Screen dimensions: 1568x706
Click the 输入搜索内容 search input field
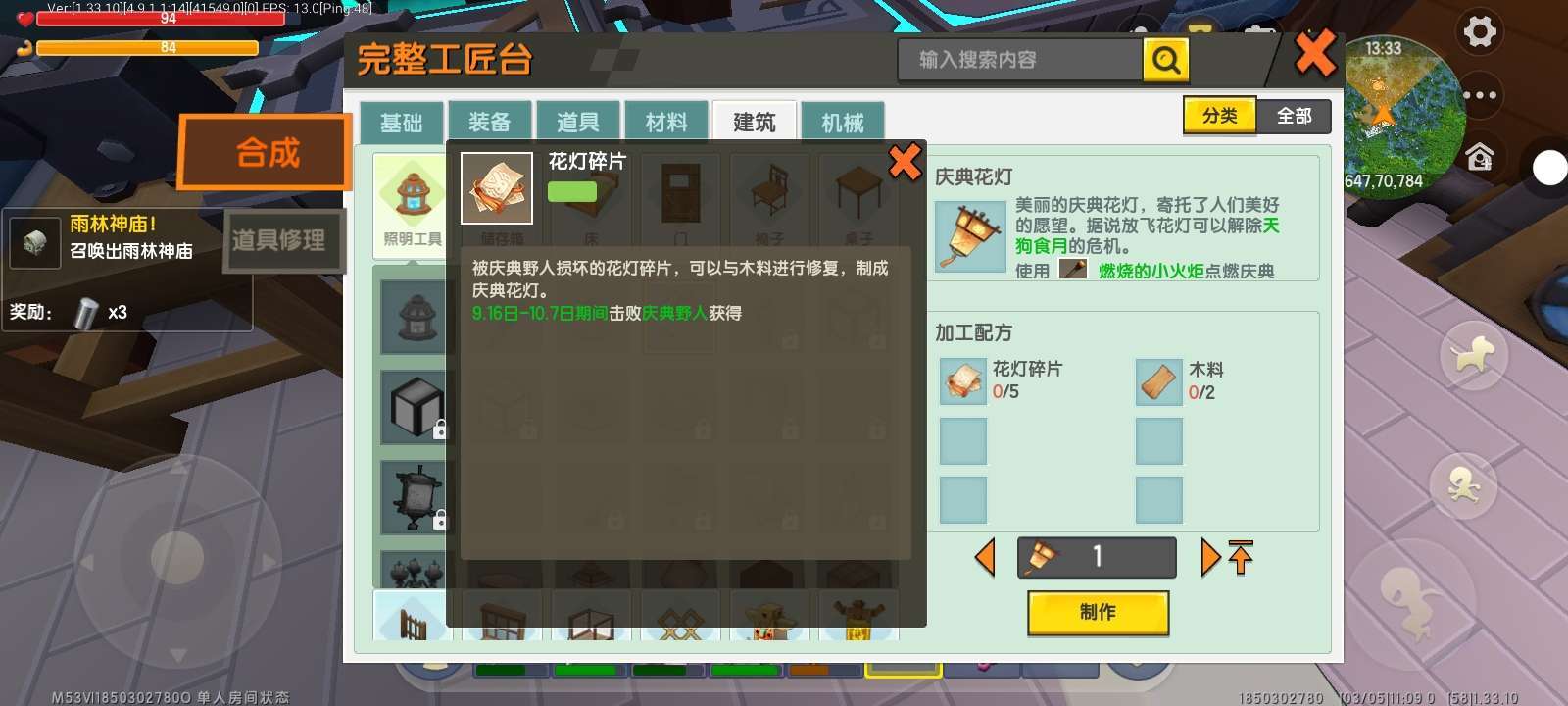point(1020,60)
